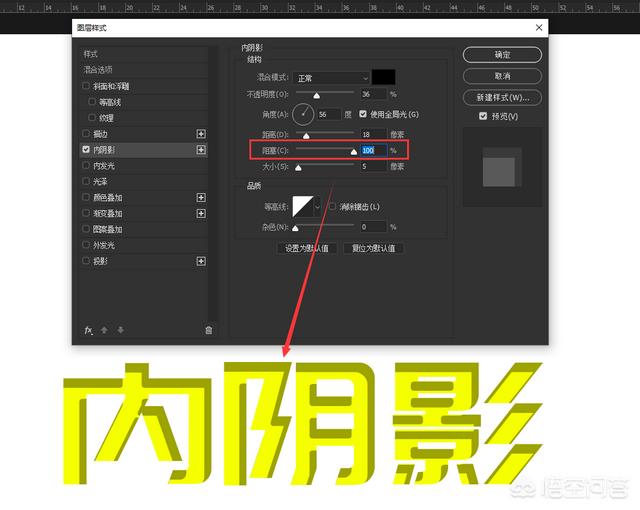Click the 不透明度 slider handle
640x510 pixels.
click(x=316, y=95)
